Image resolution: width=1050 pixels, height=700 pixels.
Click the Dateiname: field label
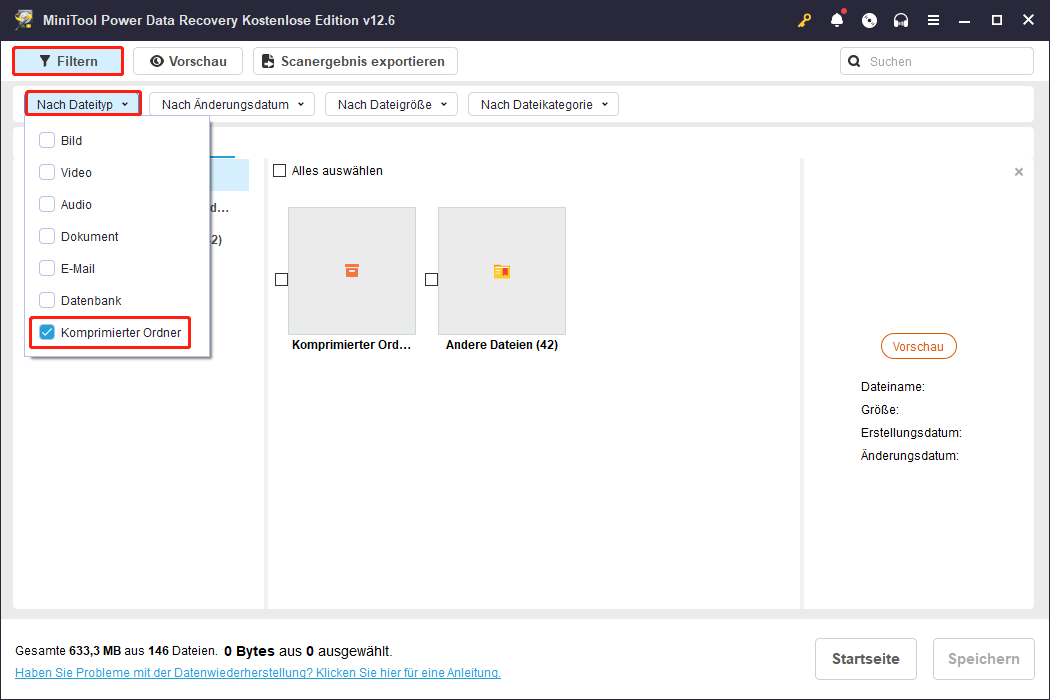pyautogui.click(x=893, y=387)
